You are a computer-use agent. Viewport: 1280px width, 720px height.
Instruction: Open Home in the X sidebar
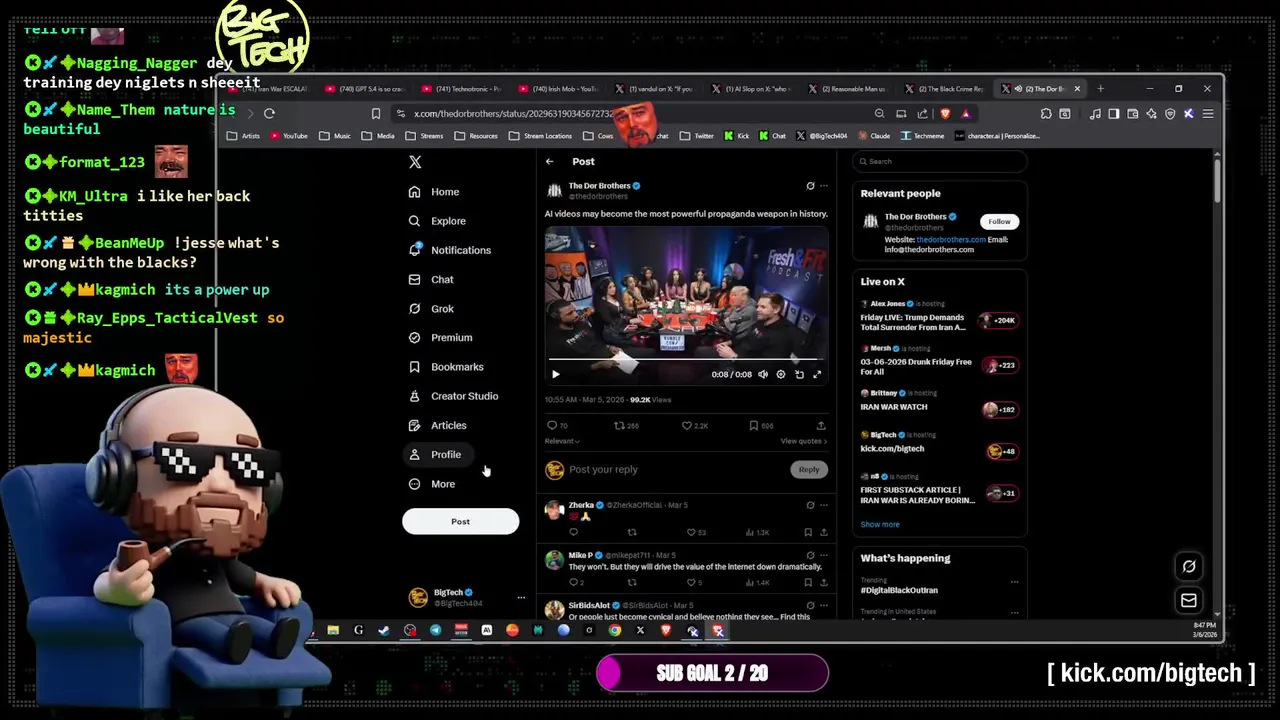tap(434, 192)
